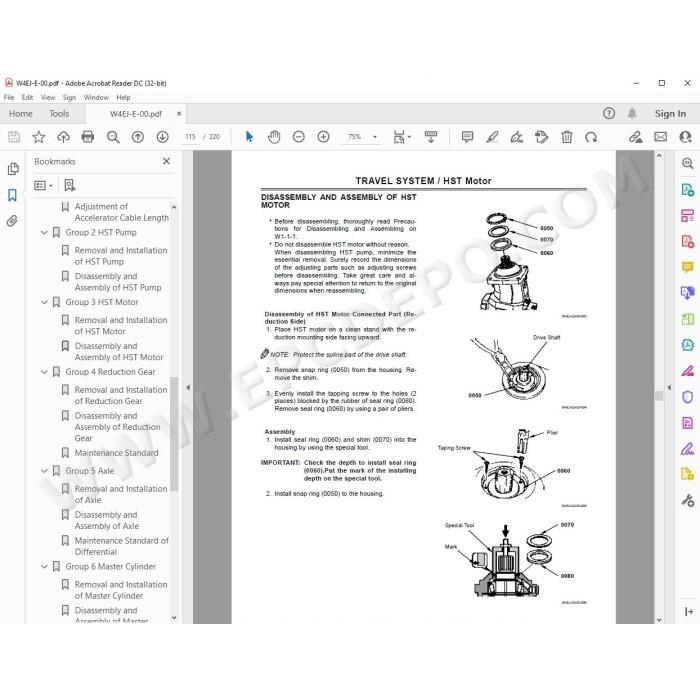Open the page thumbnails panel
The height and width of the screenshot is (700, 700).
[13, 169]
